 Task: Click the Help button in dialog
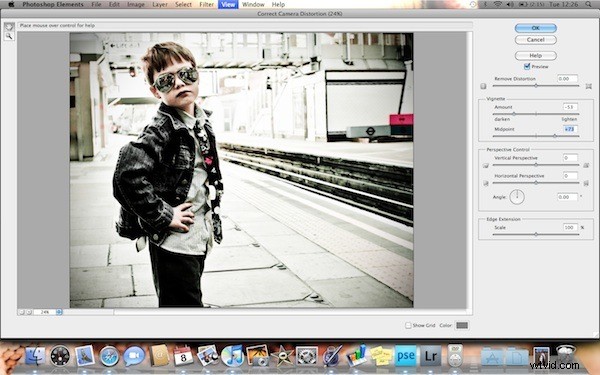pos(535,56)
